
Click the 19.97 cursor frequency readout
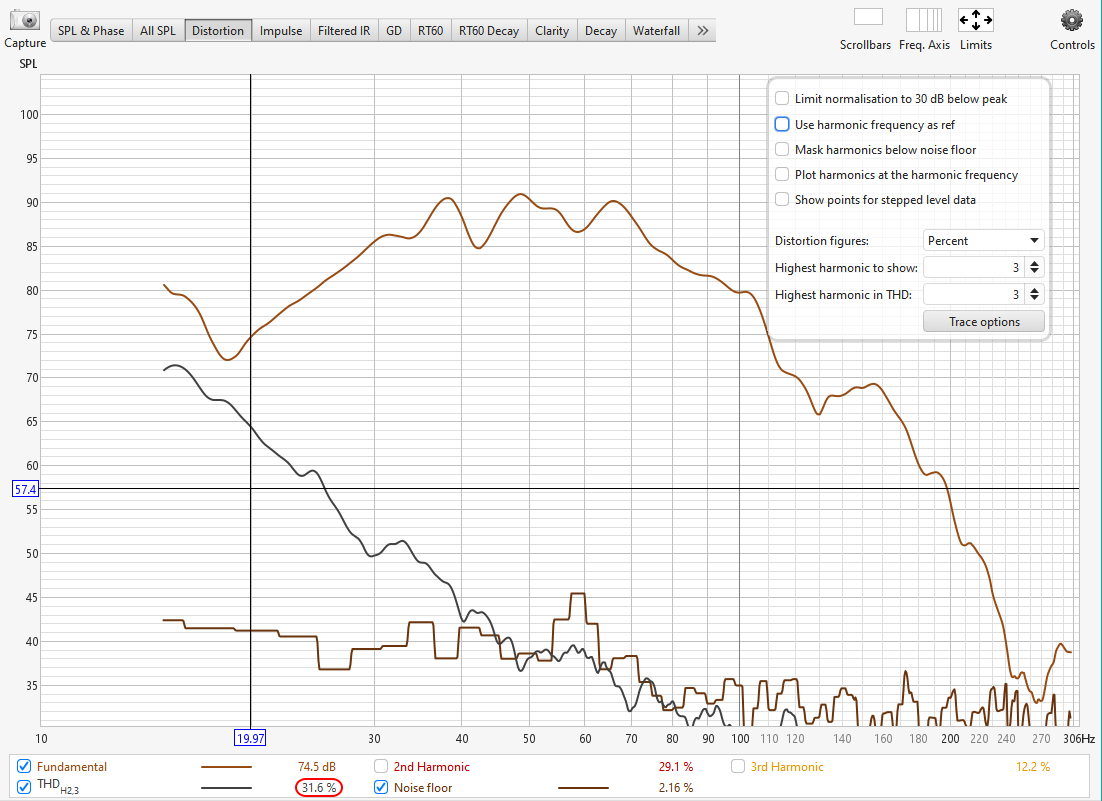250,738
